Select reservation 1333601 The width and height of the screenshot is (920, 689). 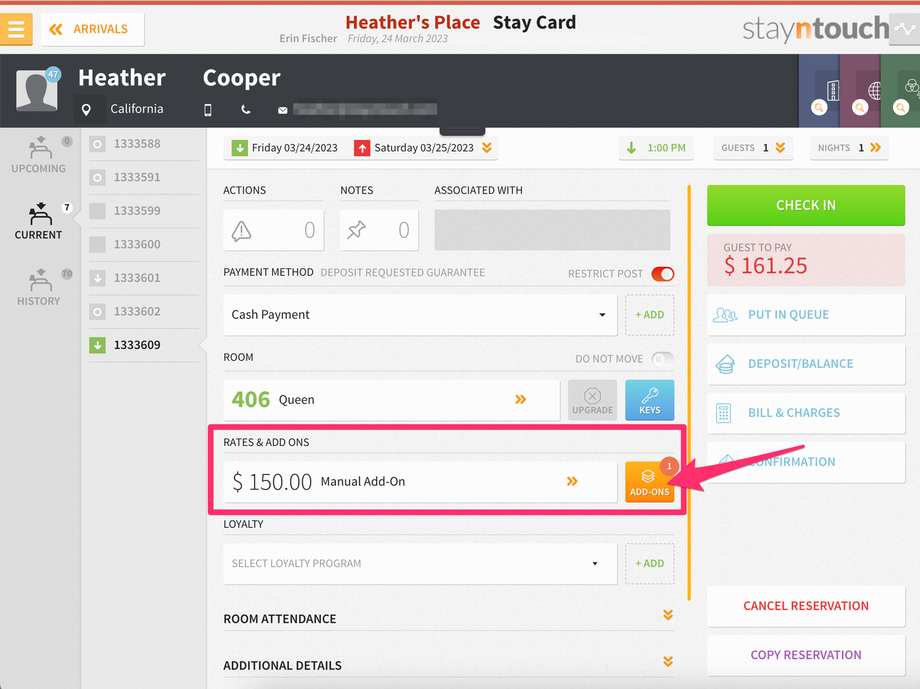pyautogui.click(x=144, y=278)
